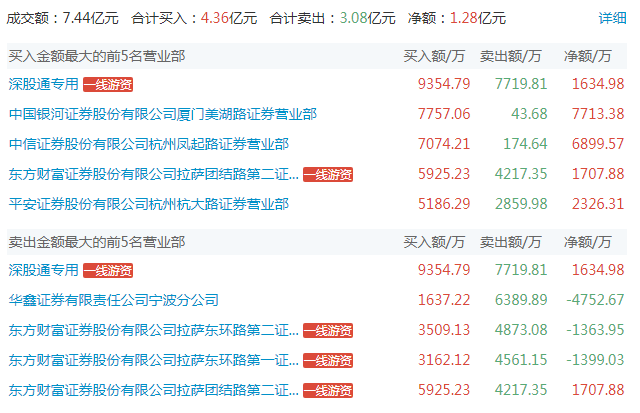Open 平安证券杭州杭大路证券营业部 link
This screenshot has height=413, width=640.
149,204
